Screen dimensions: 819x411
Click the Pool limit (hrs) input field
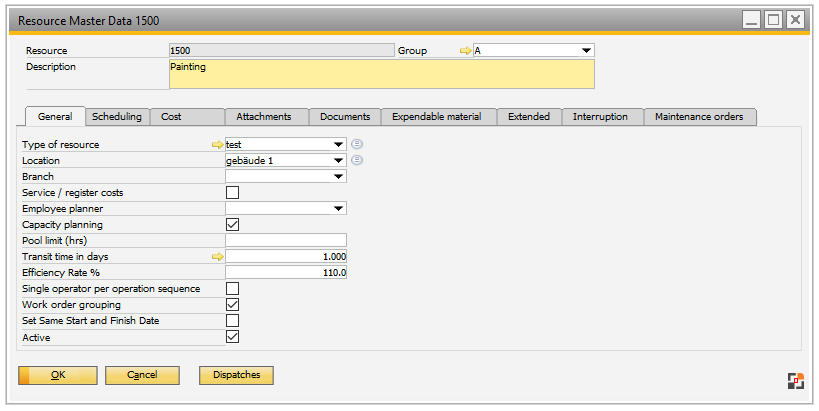286,240
